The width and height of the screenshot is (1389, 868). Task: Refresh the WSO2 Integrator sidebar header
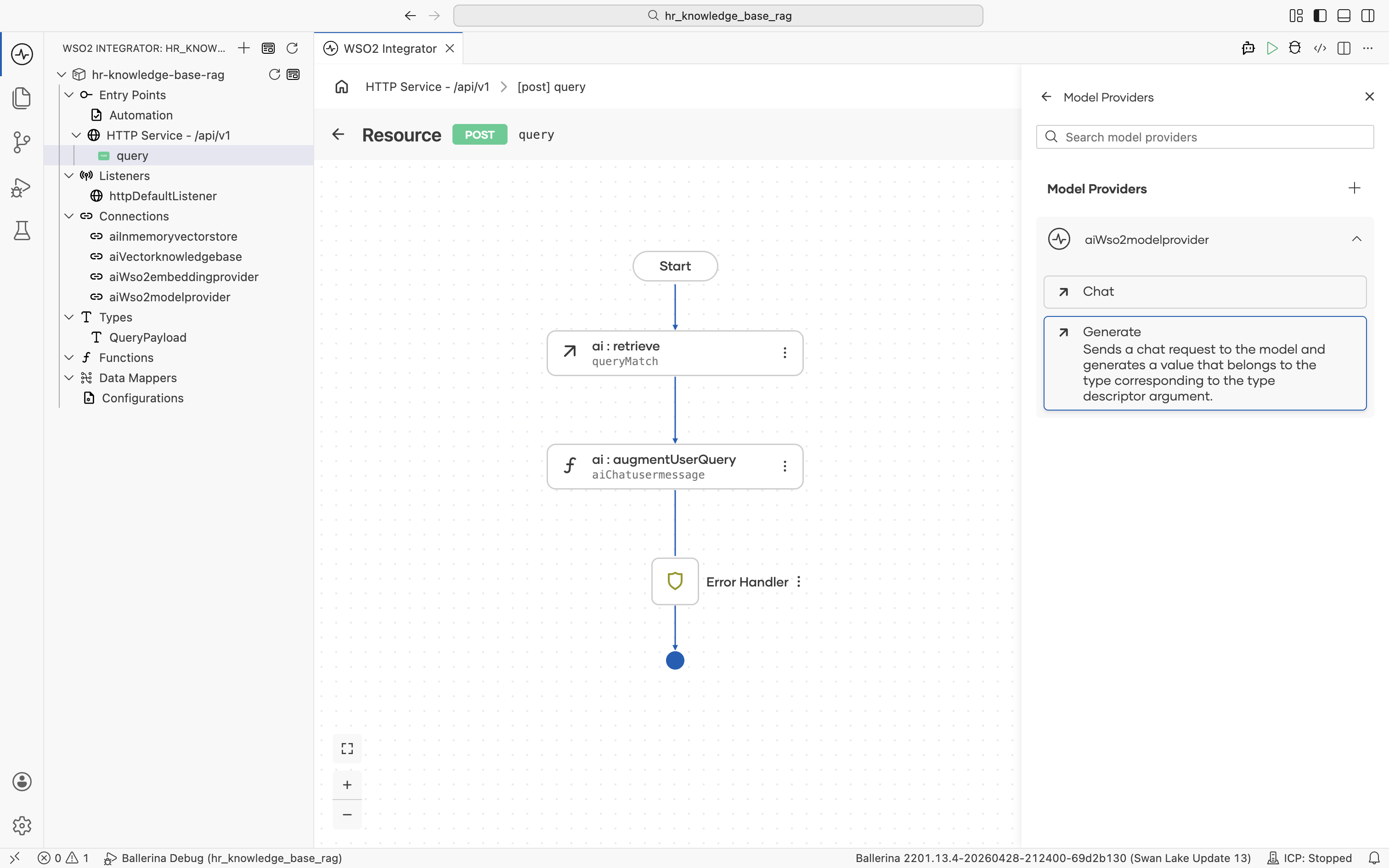point(292,48)
